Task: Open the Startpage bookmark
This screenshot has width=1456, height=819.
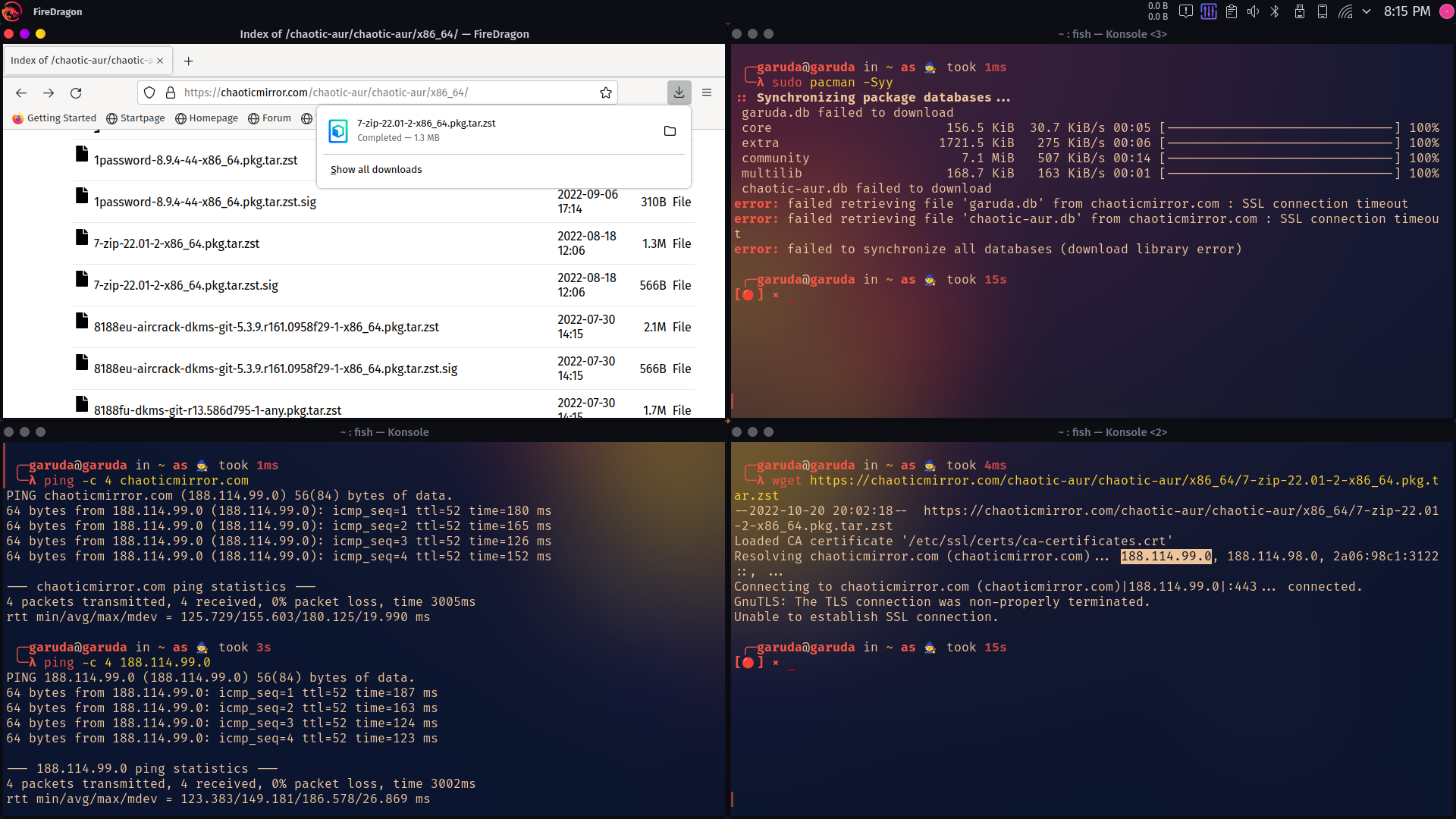Action: pyautogui.click(x=136, y=118)
